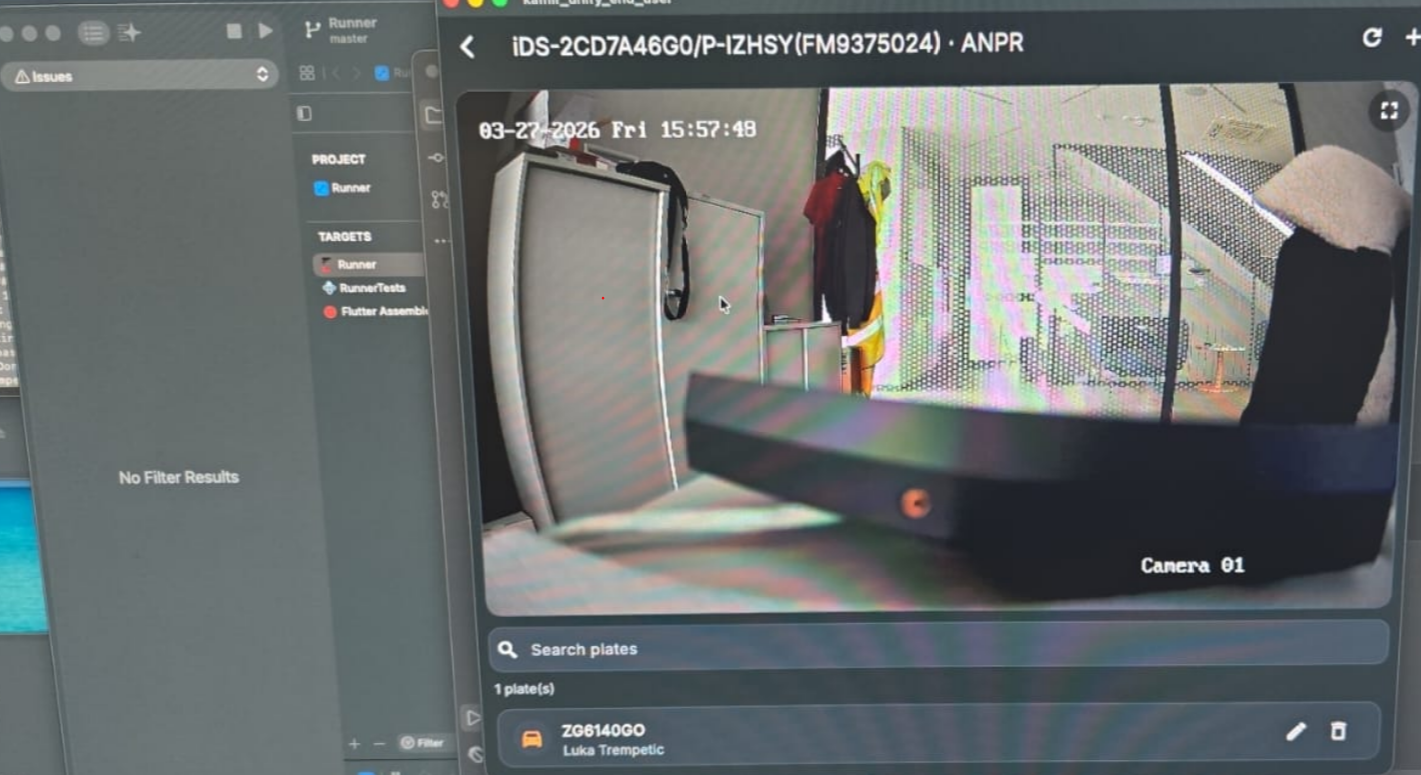Add a new plate with plus icon
This screenshot has width=1421, height=775.
click(x=1412, y=38)
